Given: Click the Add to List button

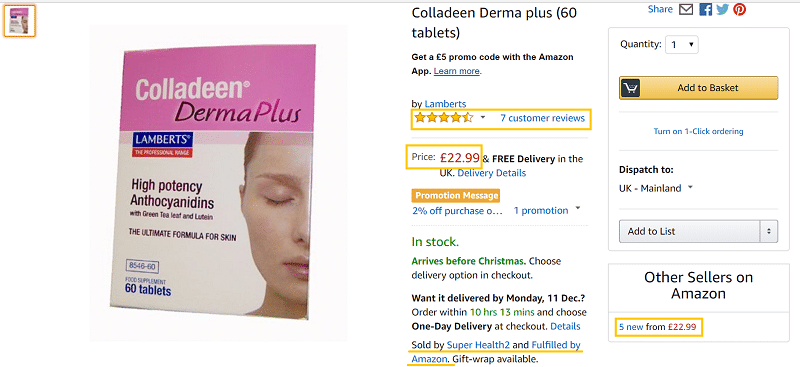Looking at the screenshot, I should [690, 231].
